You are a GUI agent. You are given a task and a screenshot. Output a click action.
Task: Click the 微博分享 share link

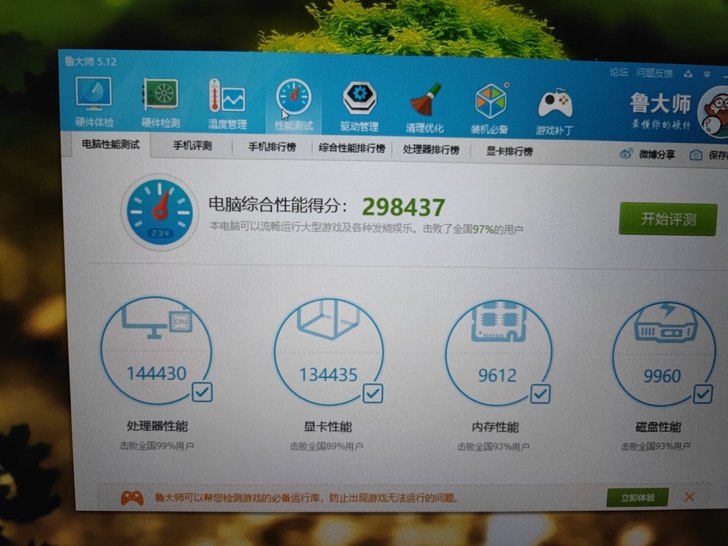(x=657, y=154)
